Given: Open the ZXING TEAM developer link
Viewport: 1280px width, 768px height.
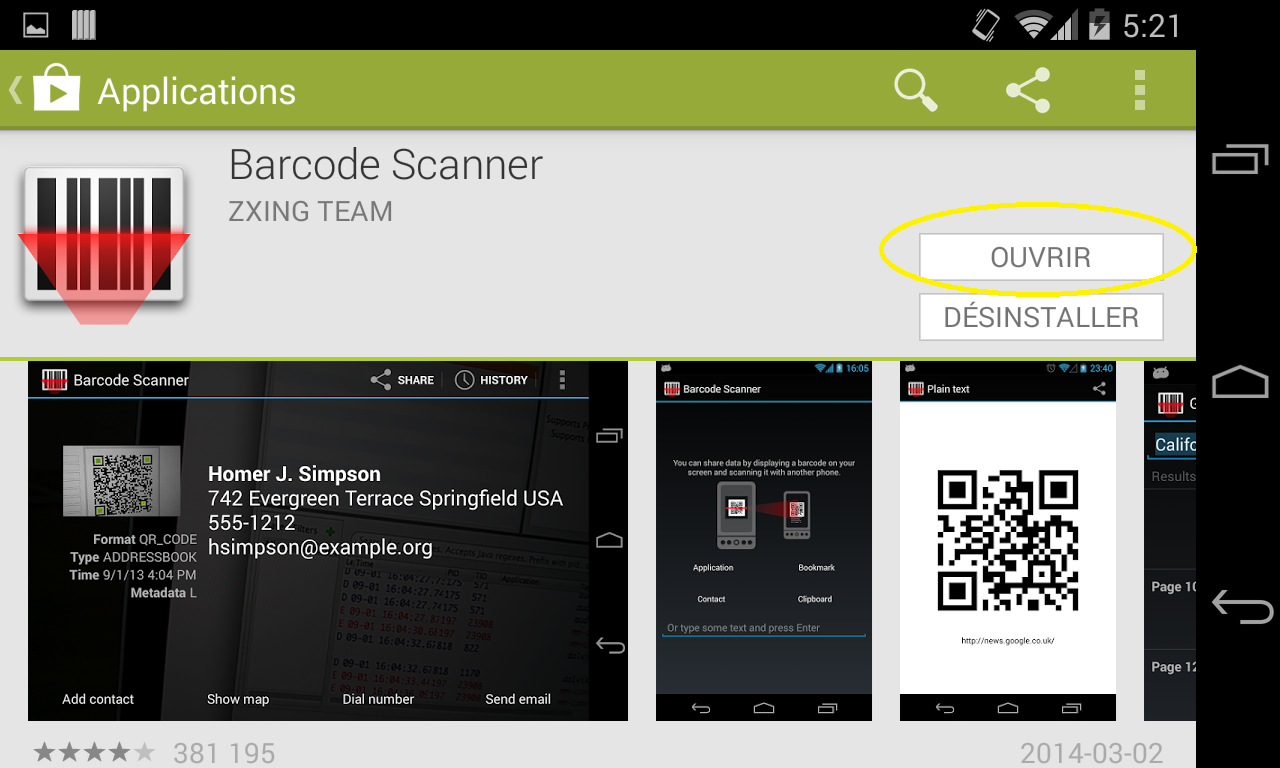Looking at the screenshot, I should [310, 212].
